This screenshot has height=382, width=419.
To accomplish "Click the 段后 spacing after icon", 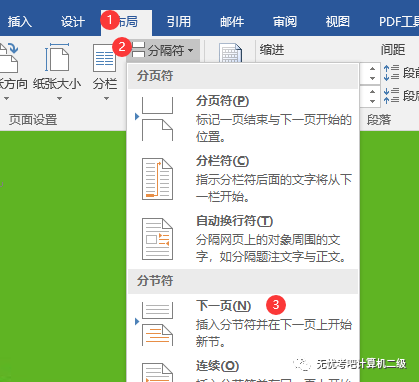I will [391, 95].
